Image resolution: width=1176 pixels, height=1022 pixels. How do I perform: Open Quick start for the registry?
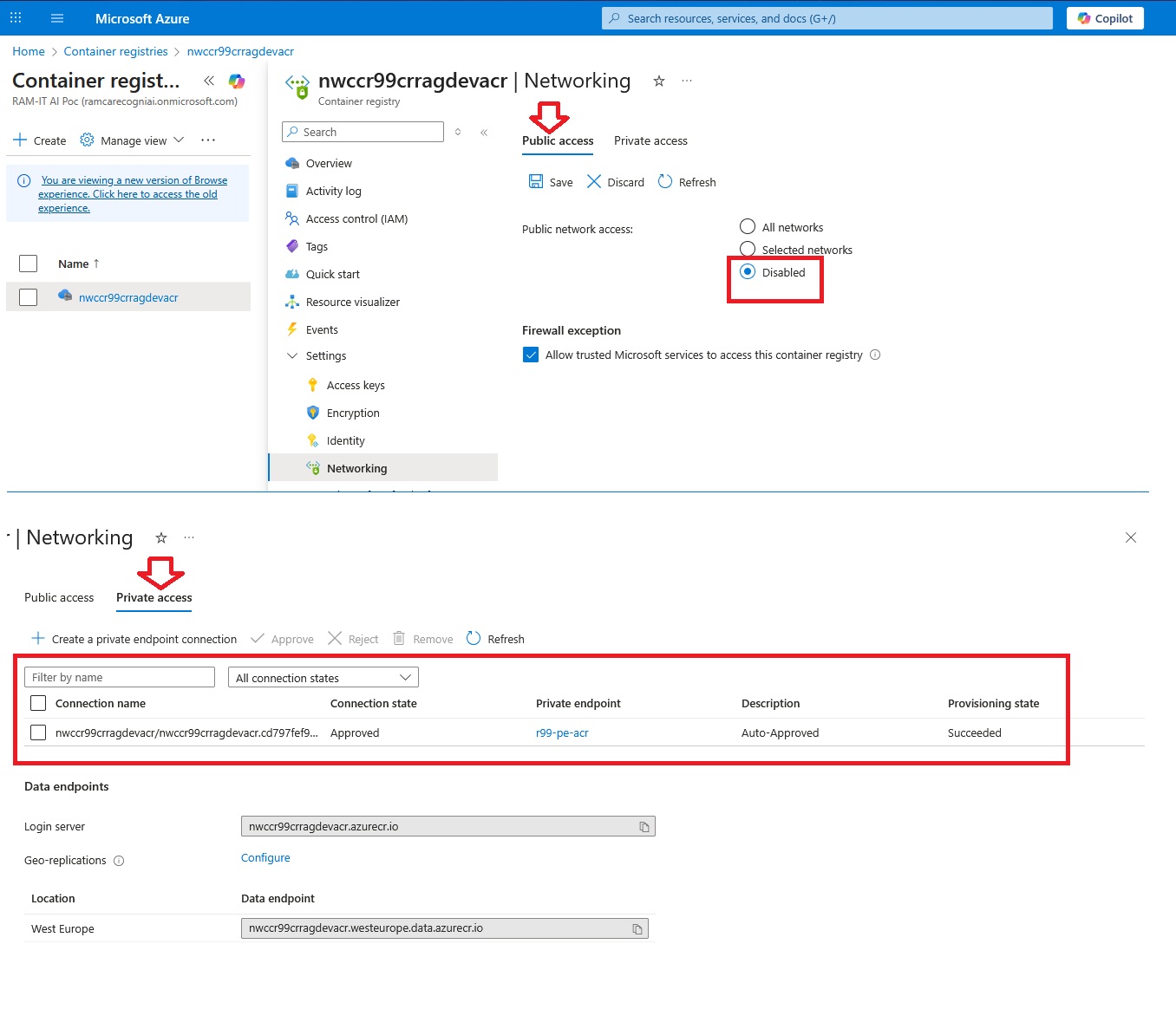tap(332, 274)
